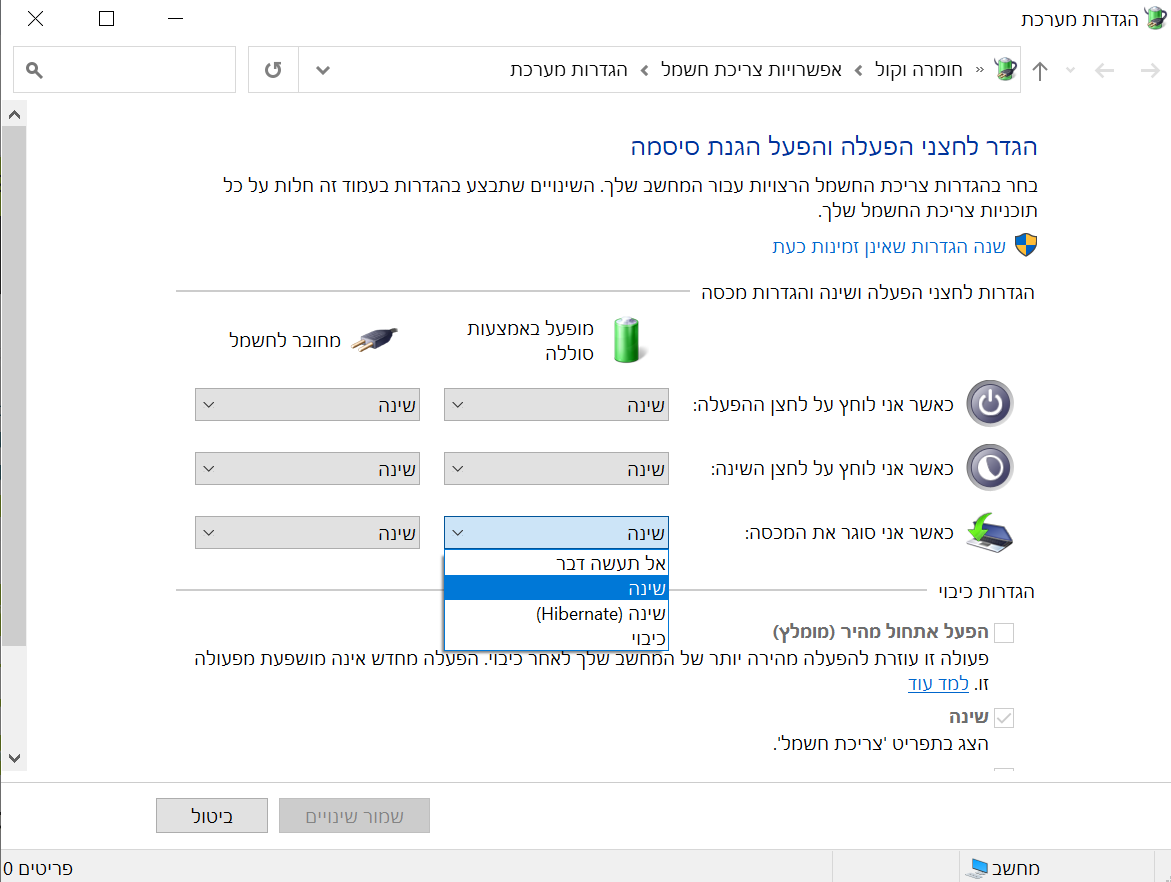The height and width of the screenshot is (882, 1171).
Task: Open dropdown after 'חומרה וקול' breadcrumb
Action: [x=859, y=70]
